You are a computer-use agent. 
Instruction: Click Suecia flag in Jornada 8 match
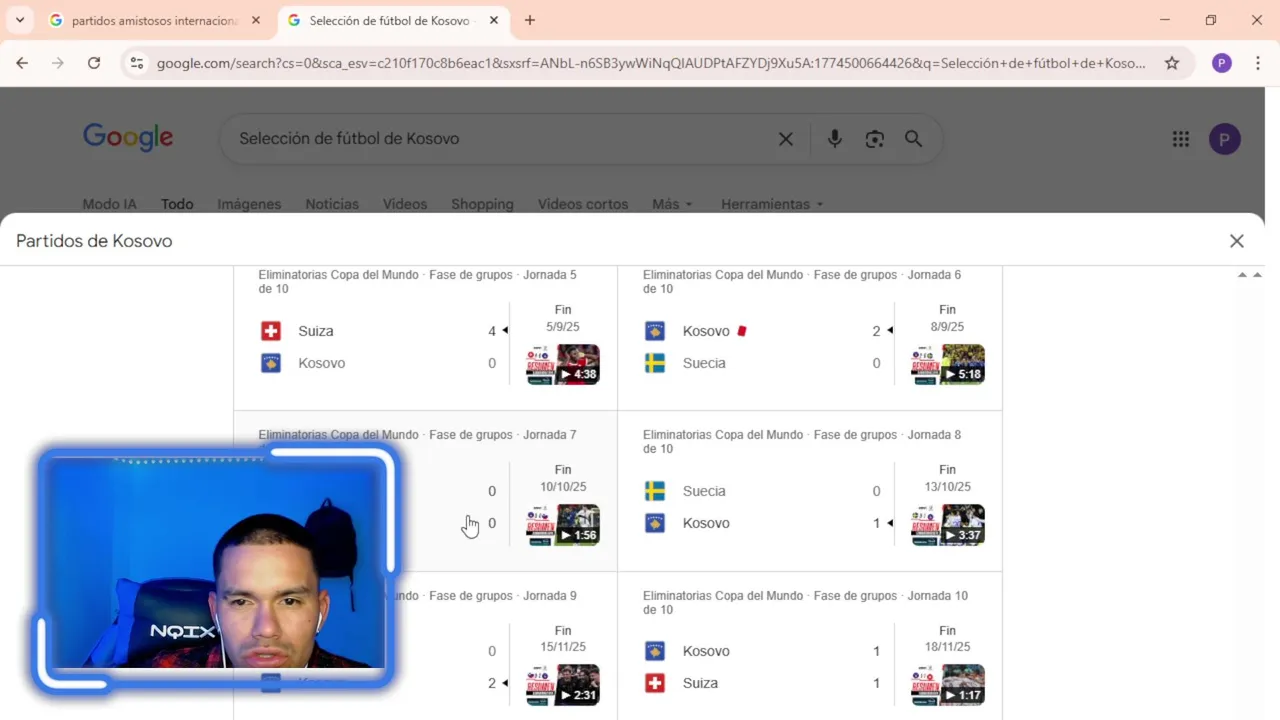(655, 491)
